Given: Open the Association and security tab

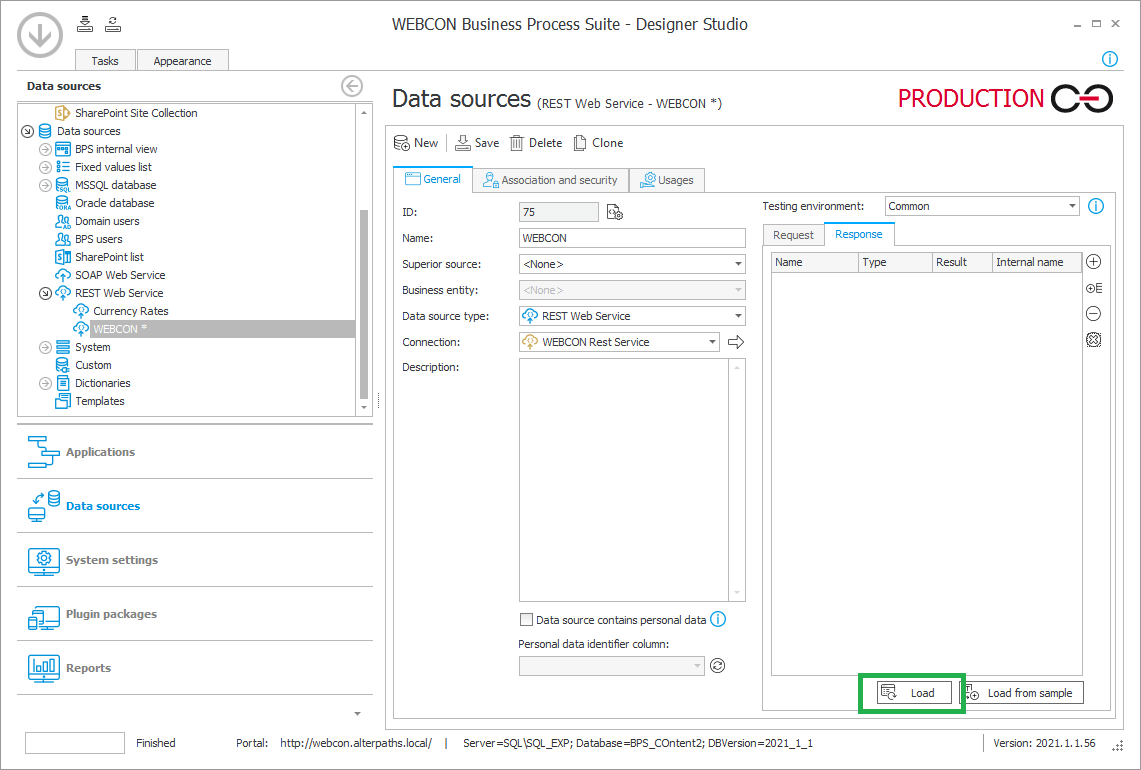Looking at the screenshot, I should coord(550,180).
